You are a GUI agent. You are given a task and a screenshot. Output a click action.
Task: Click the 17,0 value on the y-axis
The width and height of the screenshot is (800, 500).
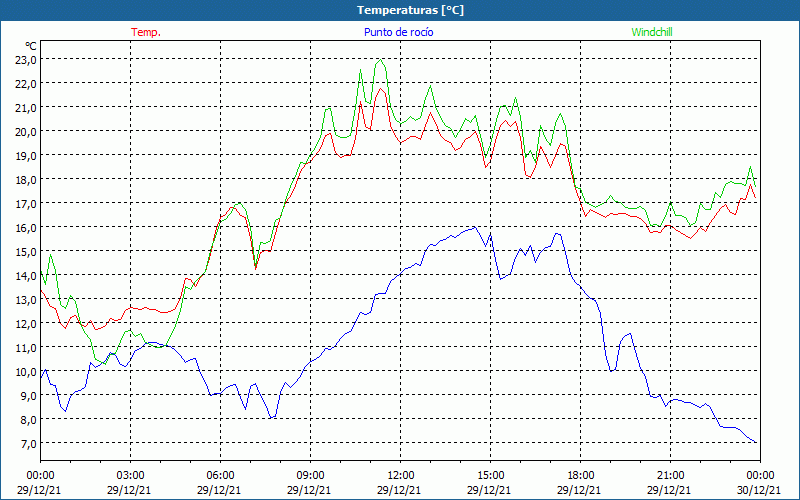[x=26, y=203]
